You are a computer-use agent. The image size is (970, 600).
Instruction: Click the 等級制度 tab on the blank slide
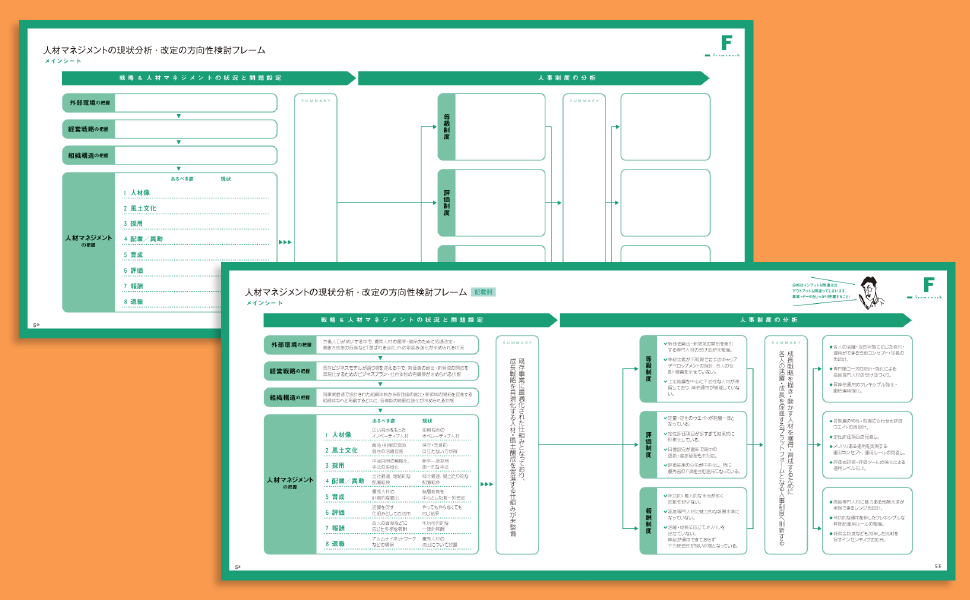(x=447, y=127)
